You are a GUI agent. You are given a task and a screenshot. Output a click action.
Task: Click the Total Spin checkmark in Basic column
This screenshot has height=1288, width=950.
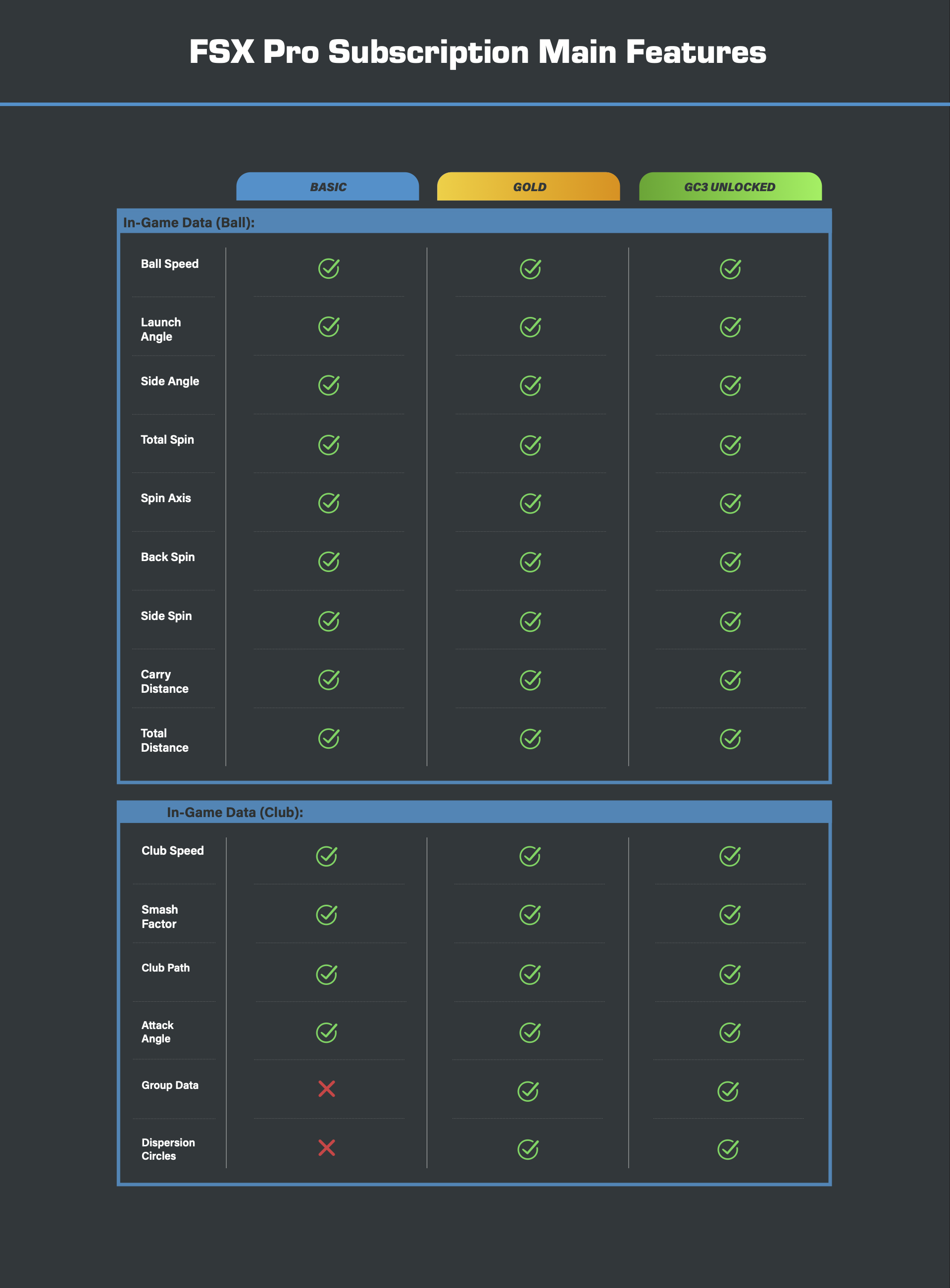pos(328,444)
